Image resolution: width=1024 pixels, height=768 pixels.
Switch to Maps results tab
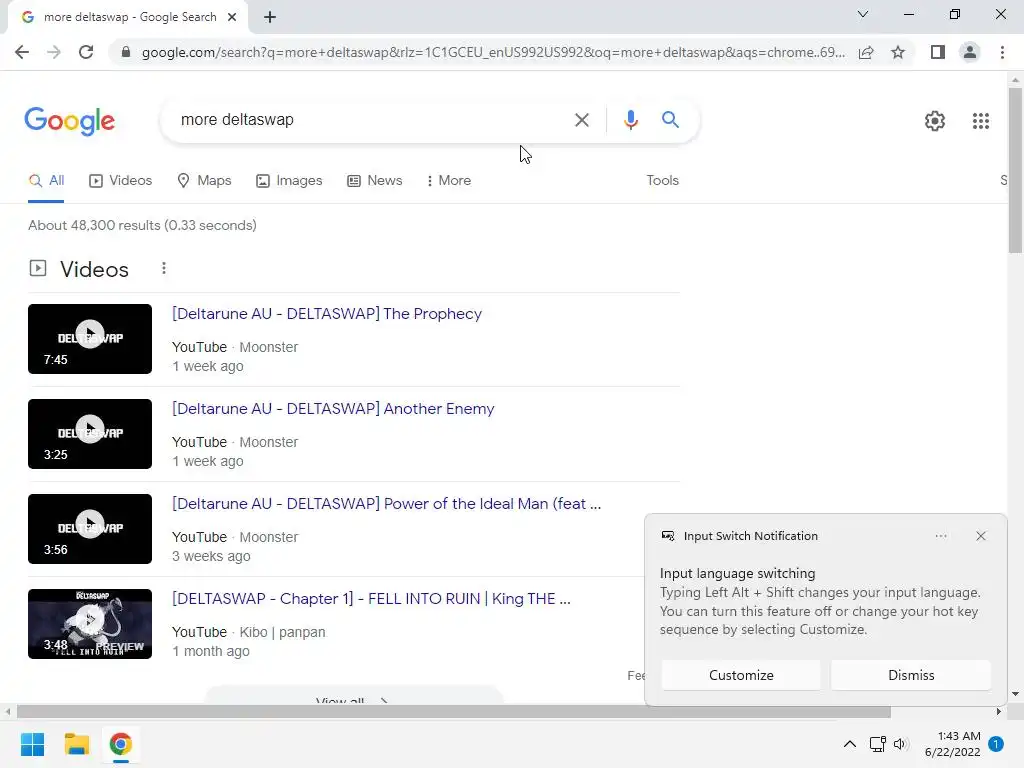pyautogui.click(x=204, y=180)
